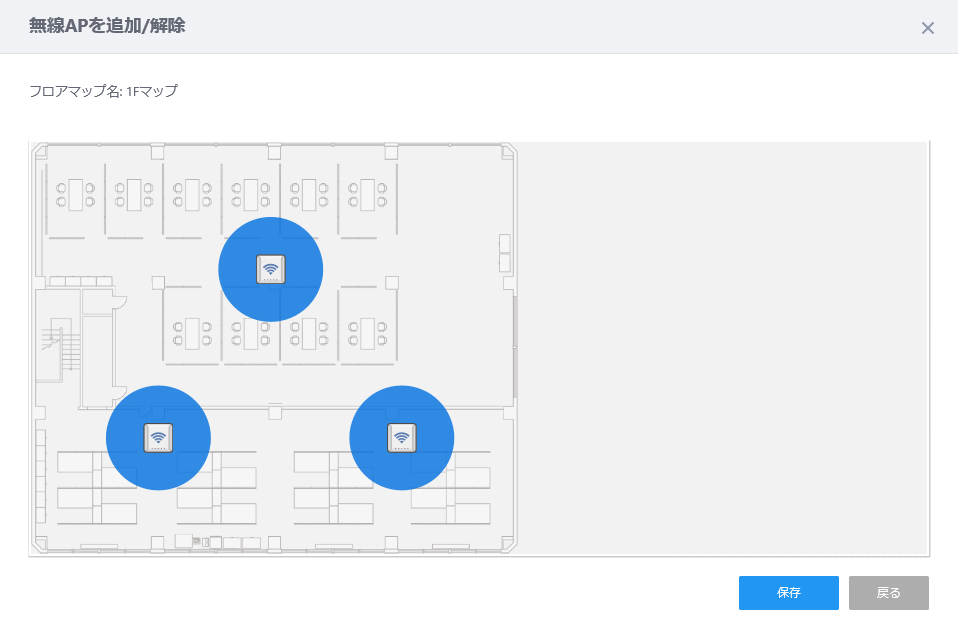This screenshot has height=629, width=958.
Task: Click the top-row meeting table furthest right
Action: [367, 195]
